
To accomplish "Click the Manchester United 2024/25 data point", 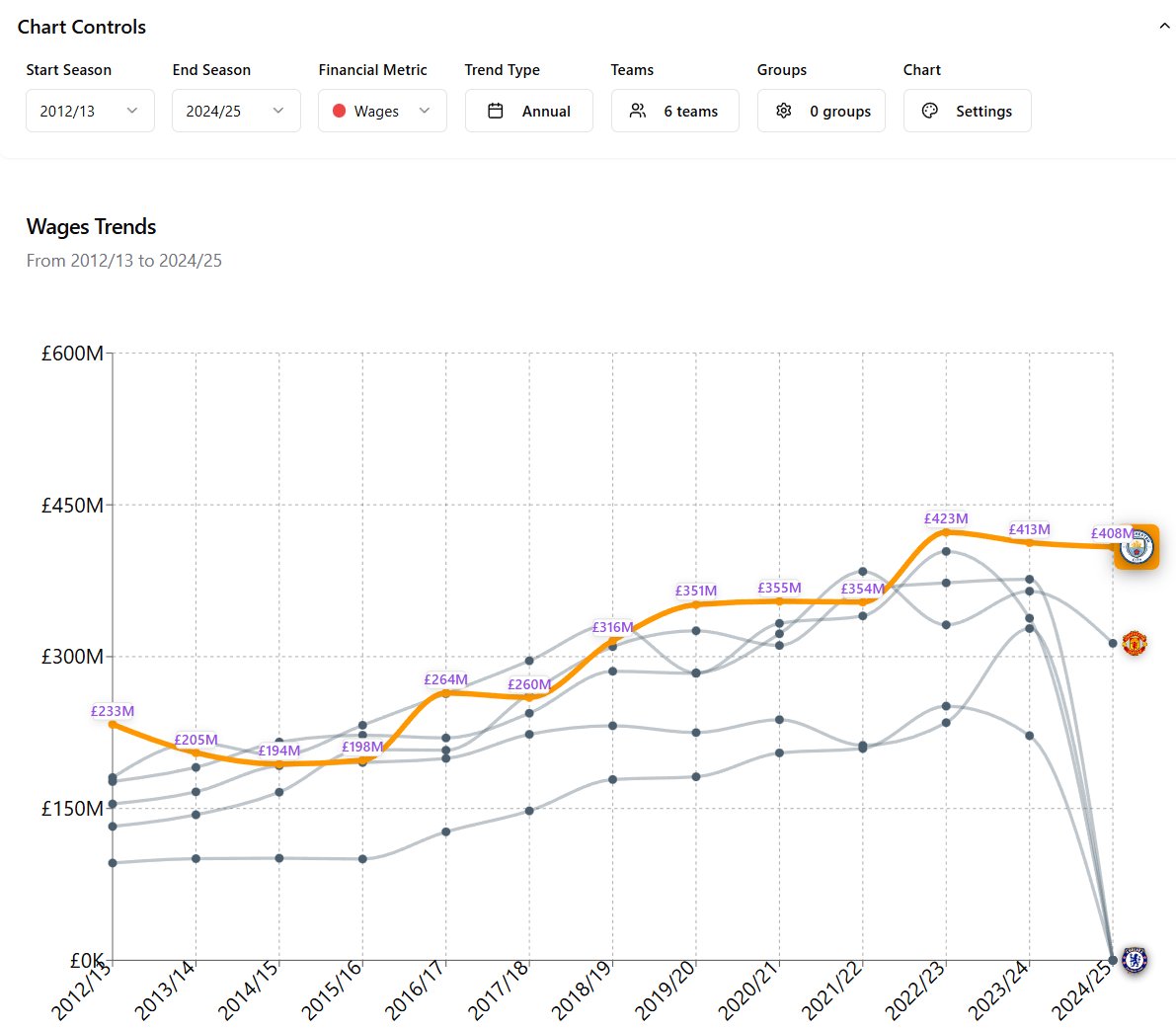I will tap(1112, 644).
